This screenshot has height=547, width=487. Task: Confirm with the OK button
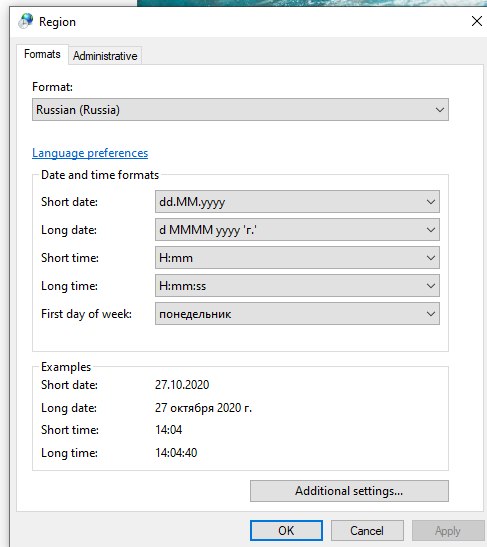tap(286, 531)
